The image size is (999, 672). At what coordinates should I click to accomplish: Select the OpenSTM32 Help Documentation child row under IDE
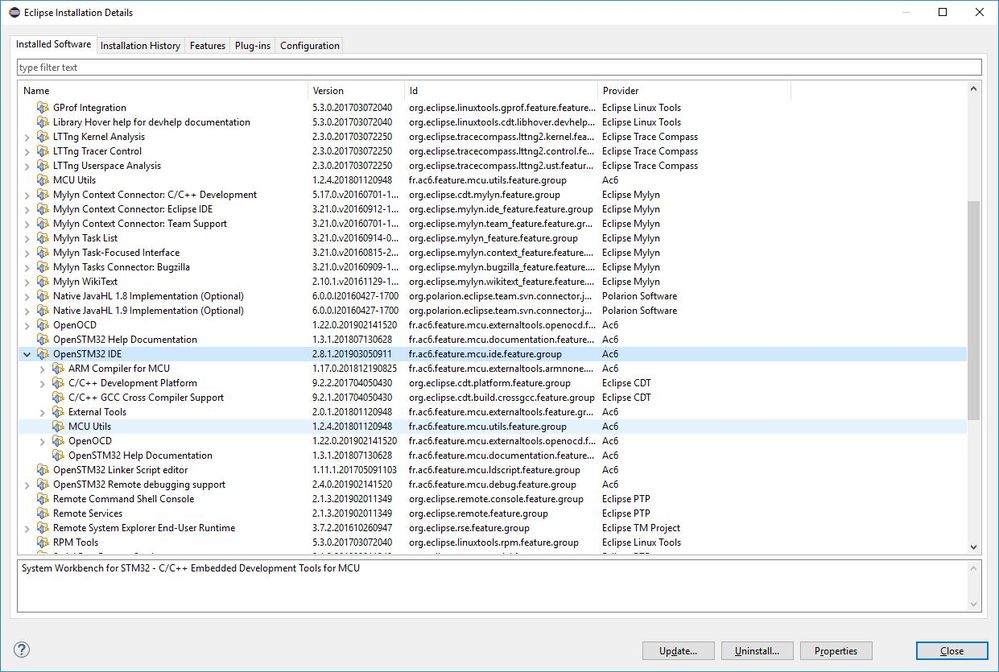492,455
